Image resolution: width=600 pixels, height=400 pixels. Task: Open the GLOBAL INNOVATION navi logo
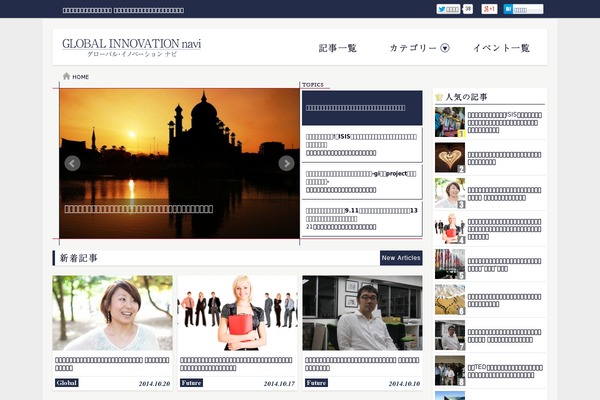(x=131, y=47)
